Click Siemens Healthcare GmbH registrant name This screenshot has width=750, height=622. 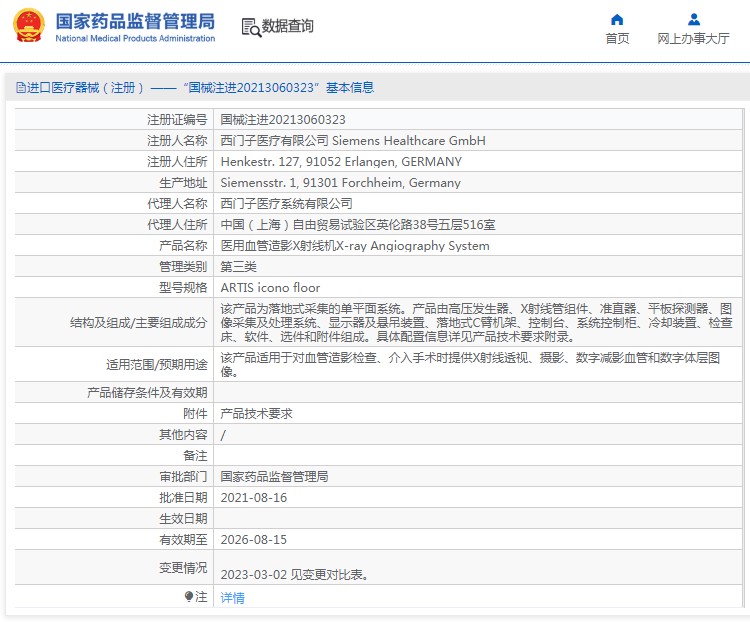click(353, 141)
